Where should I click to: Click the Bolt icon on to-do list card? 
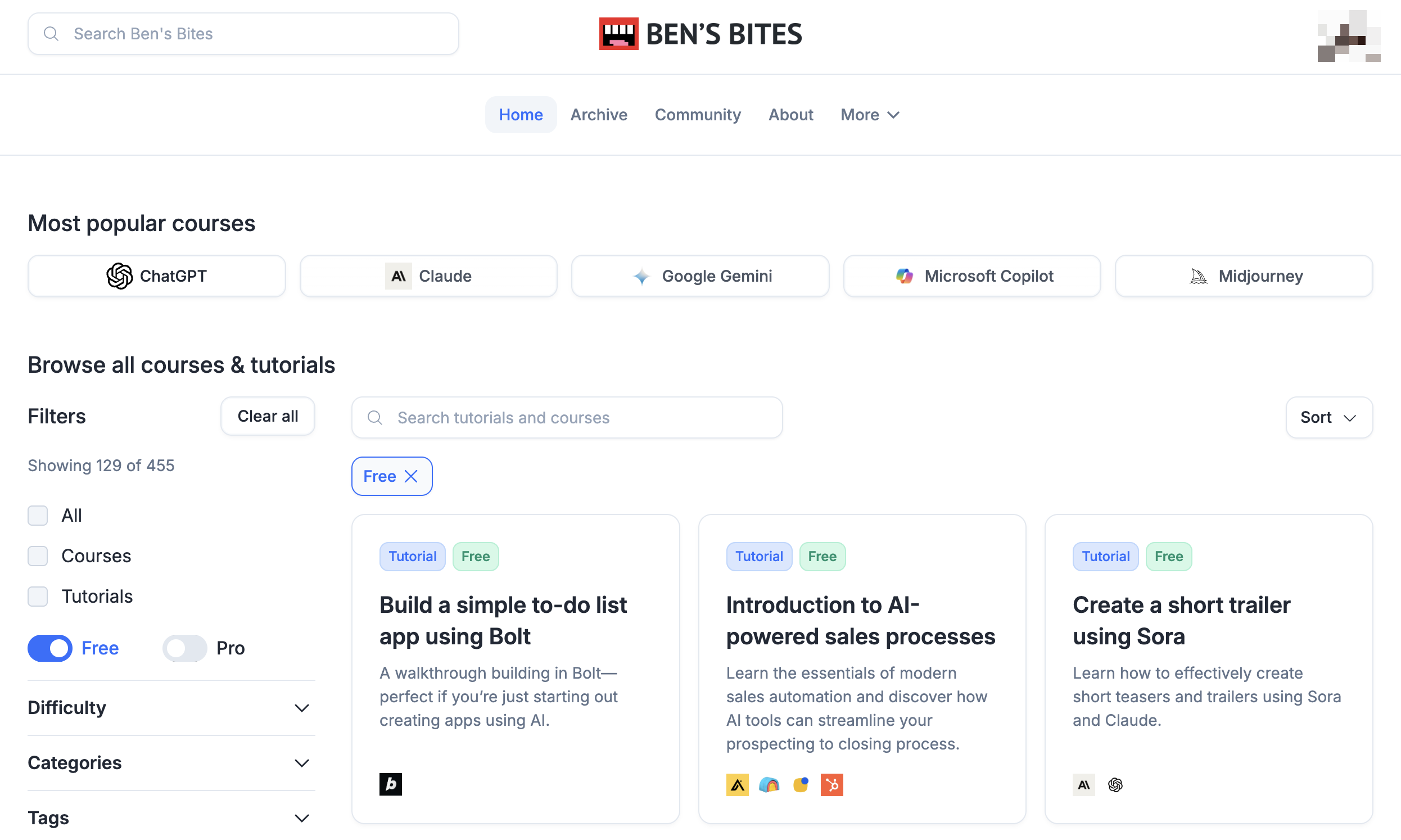[x=390, y=784]
